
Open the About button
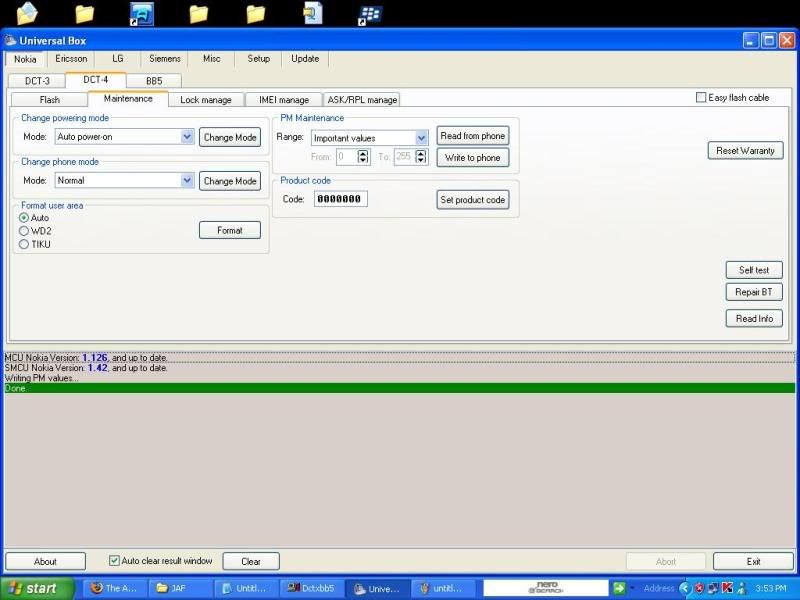[x=45, y=561]
